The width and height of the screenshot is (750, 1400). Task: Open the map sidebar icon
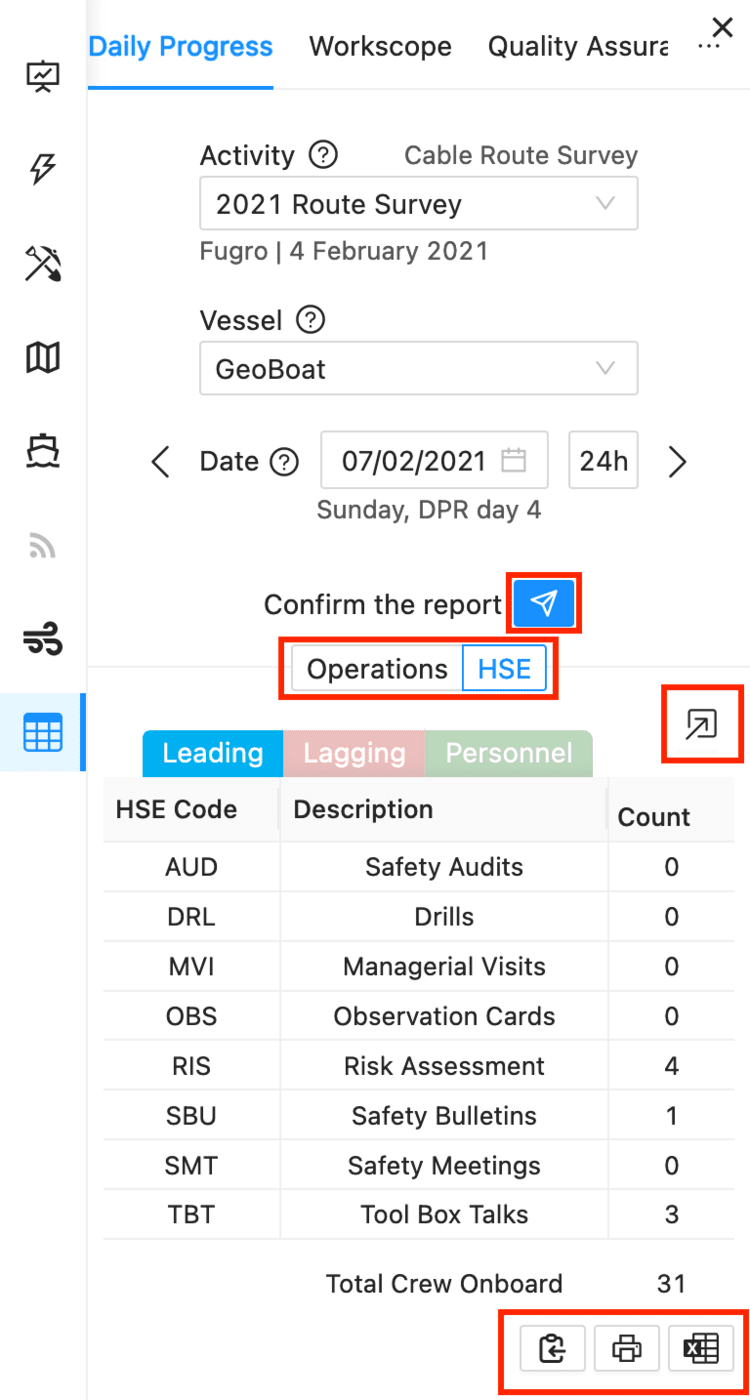coord(43,357)
